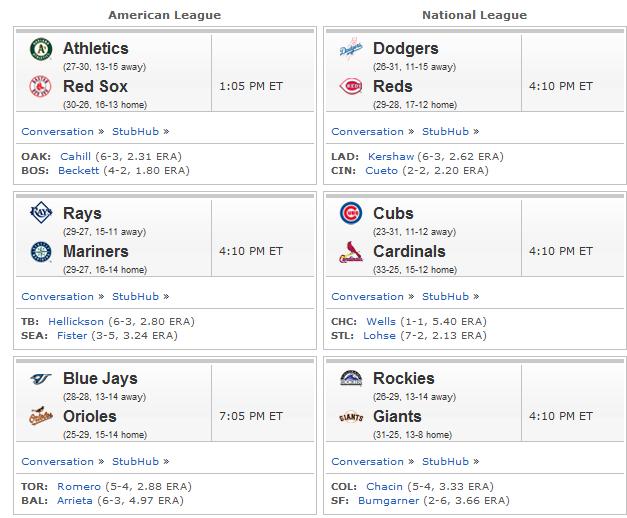Click the Cubs team logo

(351, 213)
